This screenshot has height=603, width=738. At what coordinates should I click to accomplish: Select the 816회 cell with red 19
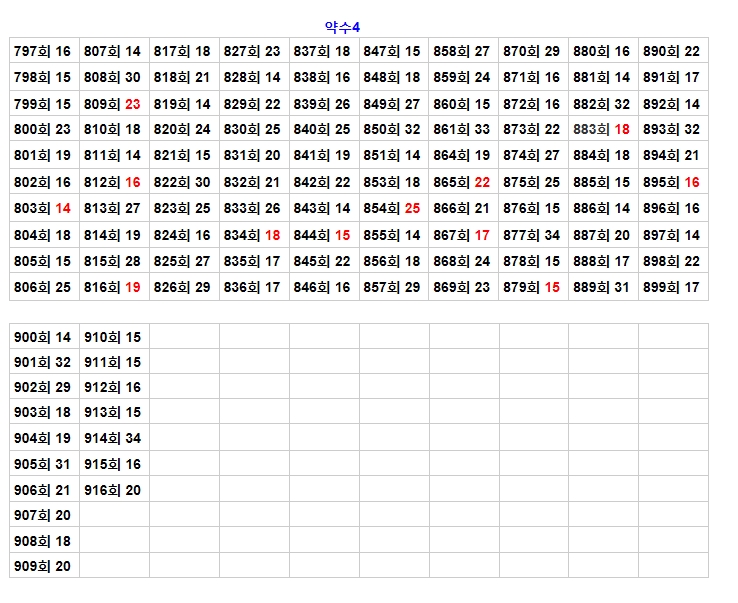pyautogui.click(x=113, y=287)
